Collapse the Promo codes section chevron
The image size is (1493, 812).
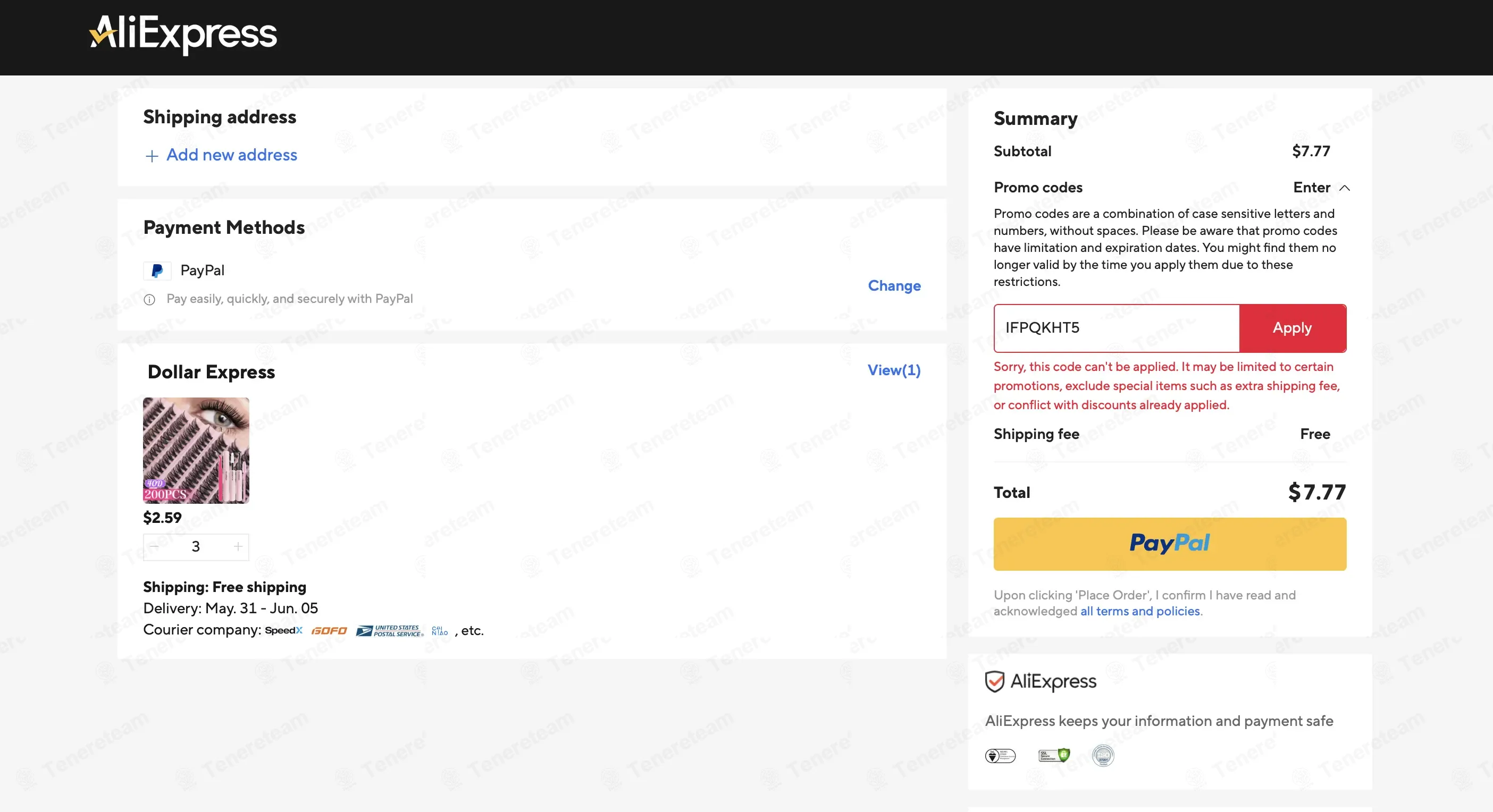click(x=1345, y=188)
